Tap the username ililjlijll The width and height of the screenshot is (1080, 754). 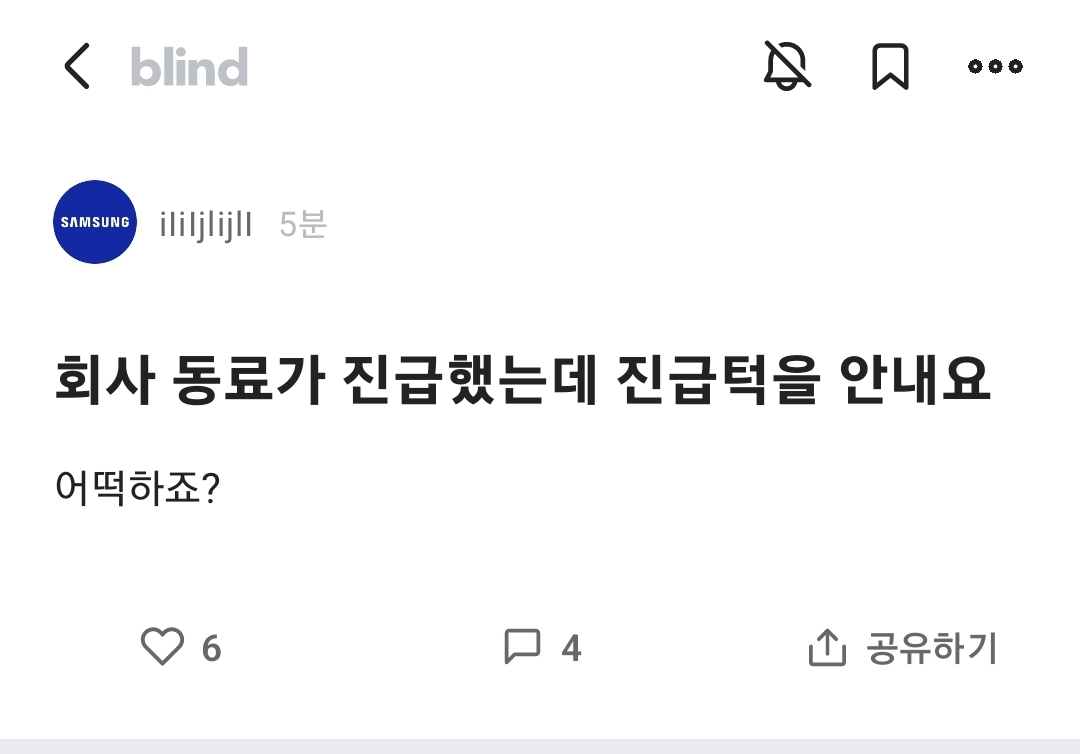pos(205,224)
